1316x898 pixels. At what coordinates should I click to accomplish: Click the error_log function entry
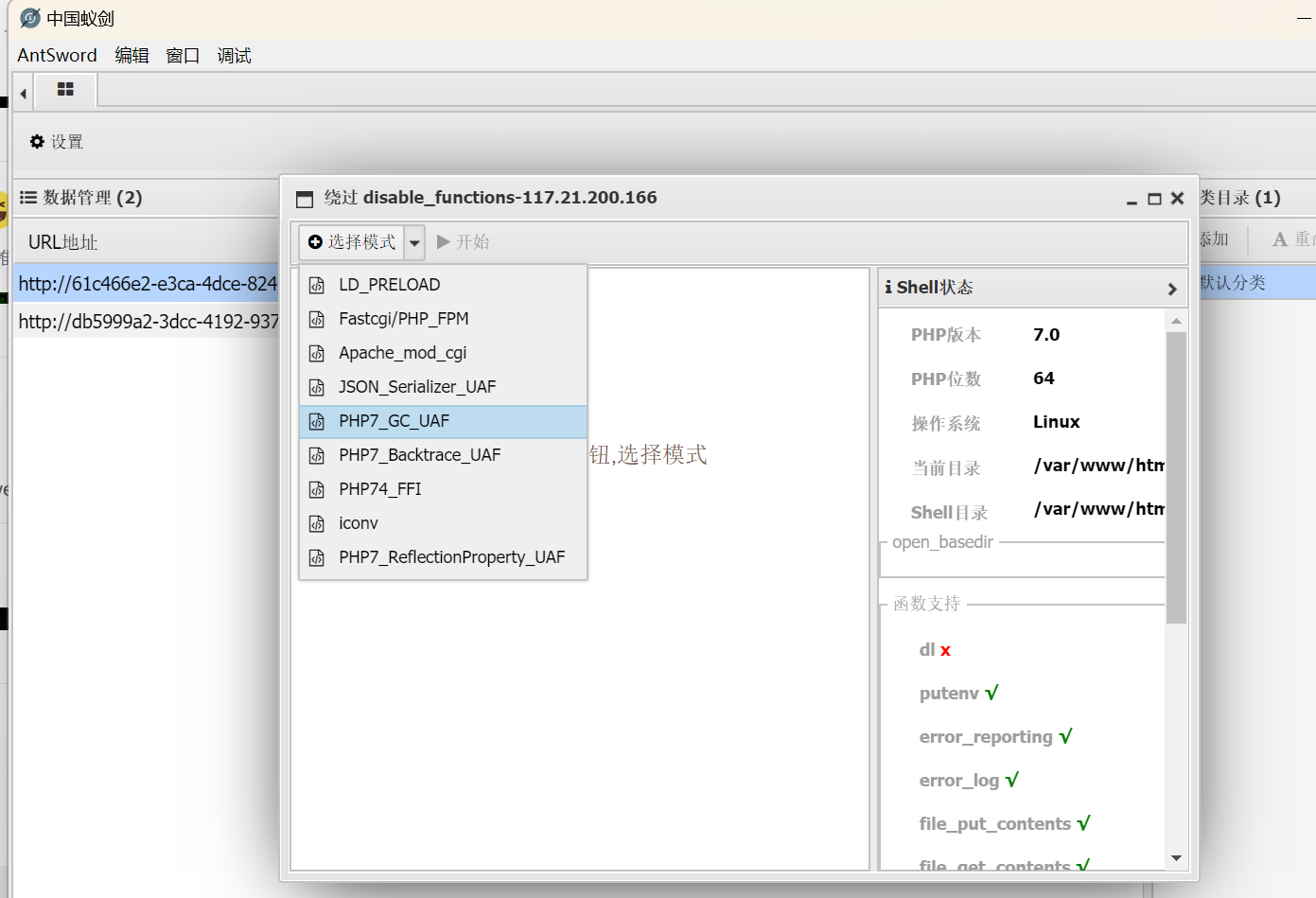coord(970,781)
